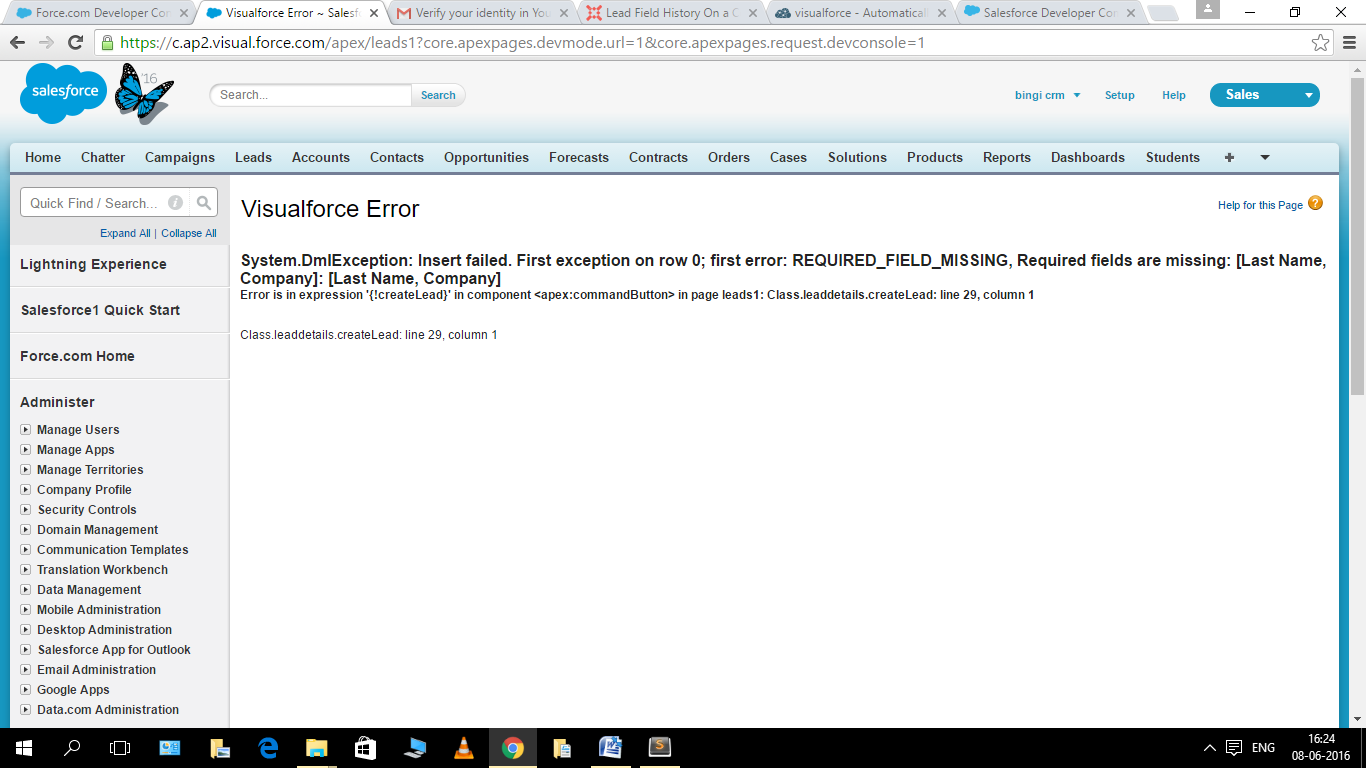
Task: Open the Opportunities tab
Action: [x=486, y=157]
